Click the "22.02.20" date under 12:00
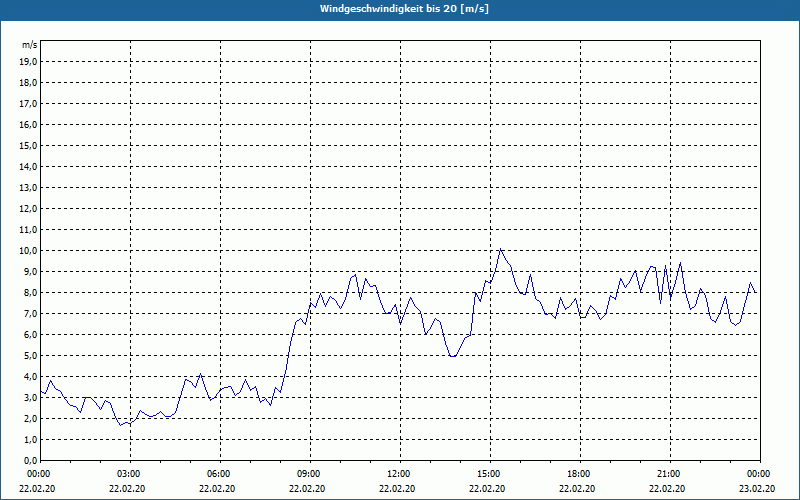The height and width of the screenshot is (500, 800). tap(397, 489)
